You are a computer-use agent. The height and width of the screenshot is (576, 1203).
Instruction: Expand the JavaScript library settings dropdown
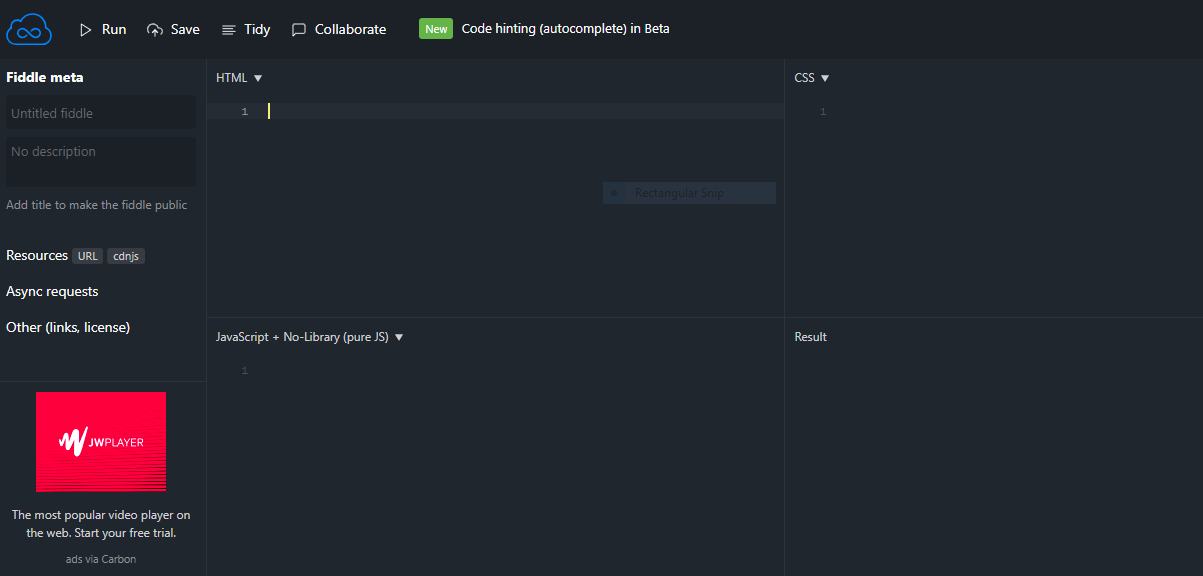(399, 337)
